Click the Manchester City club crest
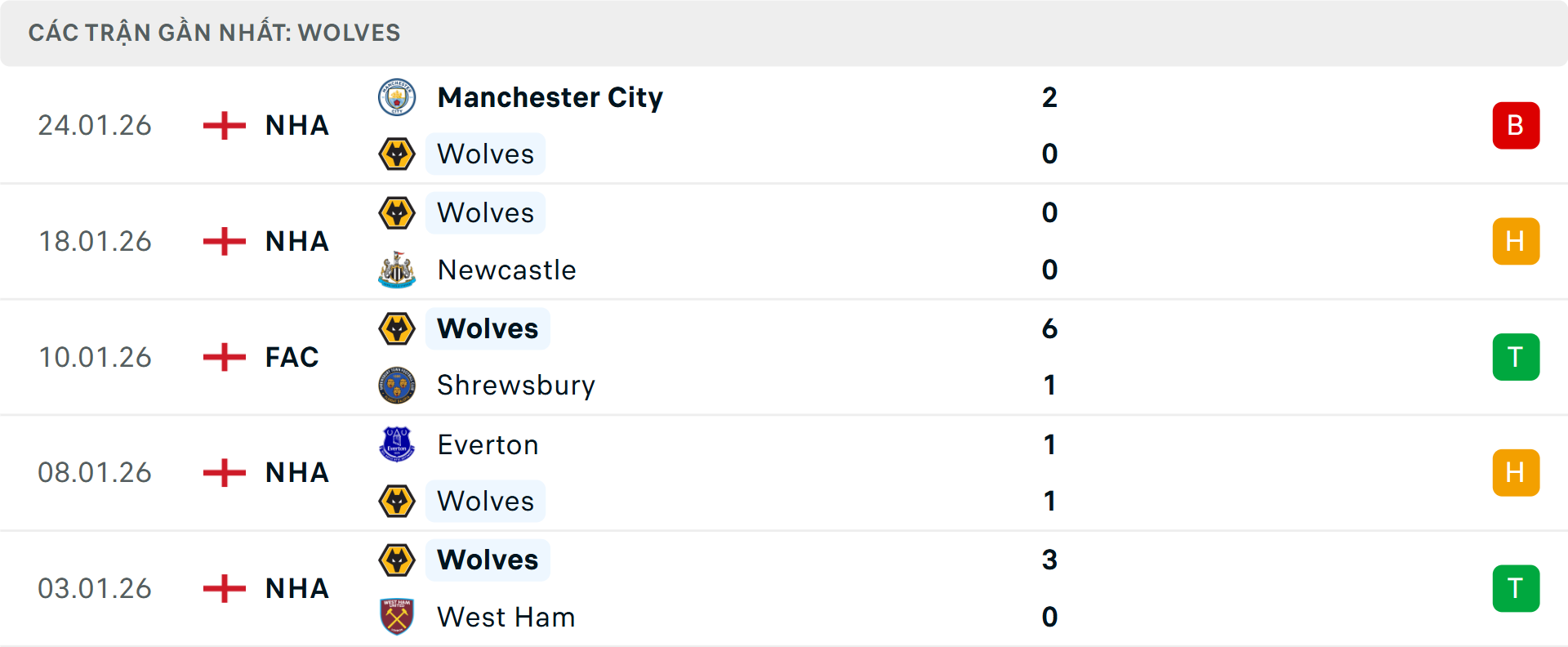 398,96
